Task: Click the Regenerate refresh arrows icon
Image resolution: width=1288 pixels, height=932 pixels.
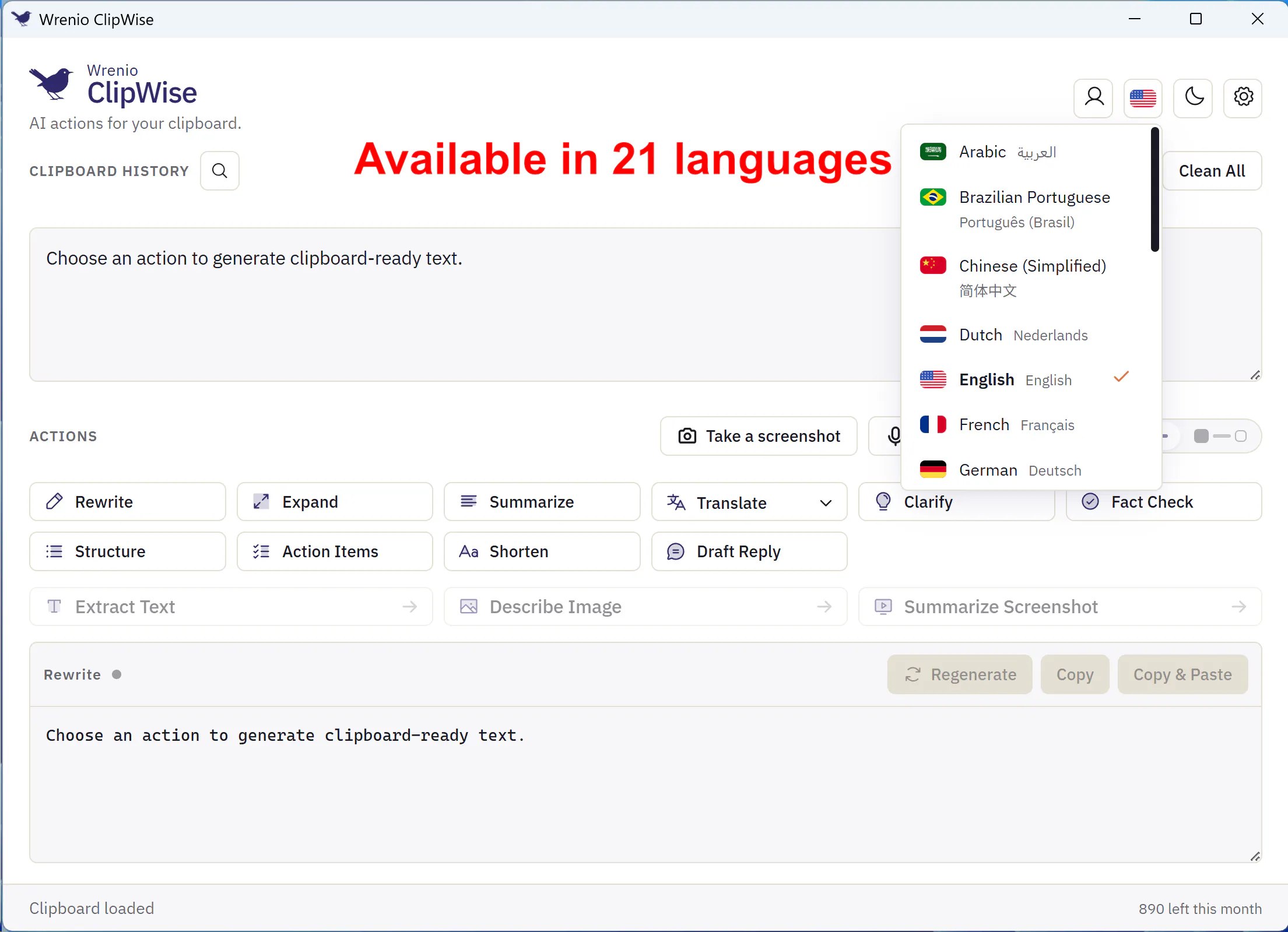Action: (913, 674)
